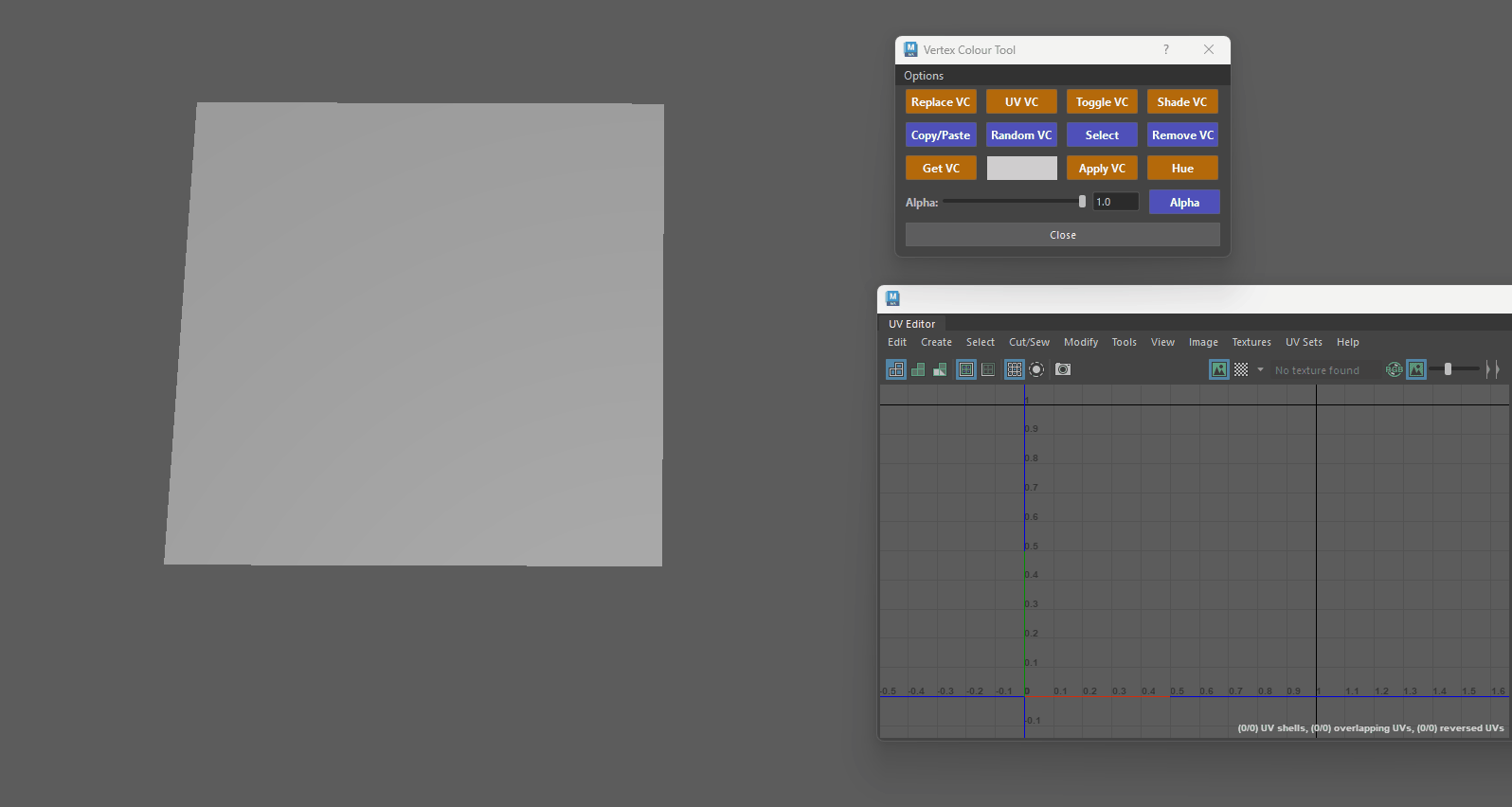1512x807 pixels.
Task: Click the UV VC button
Action: click(1021, 102)
